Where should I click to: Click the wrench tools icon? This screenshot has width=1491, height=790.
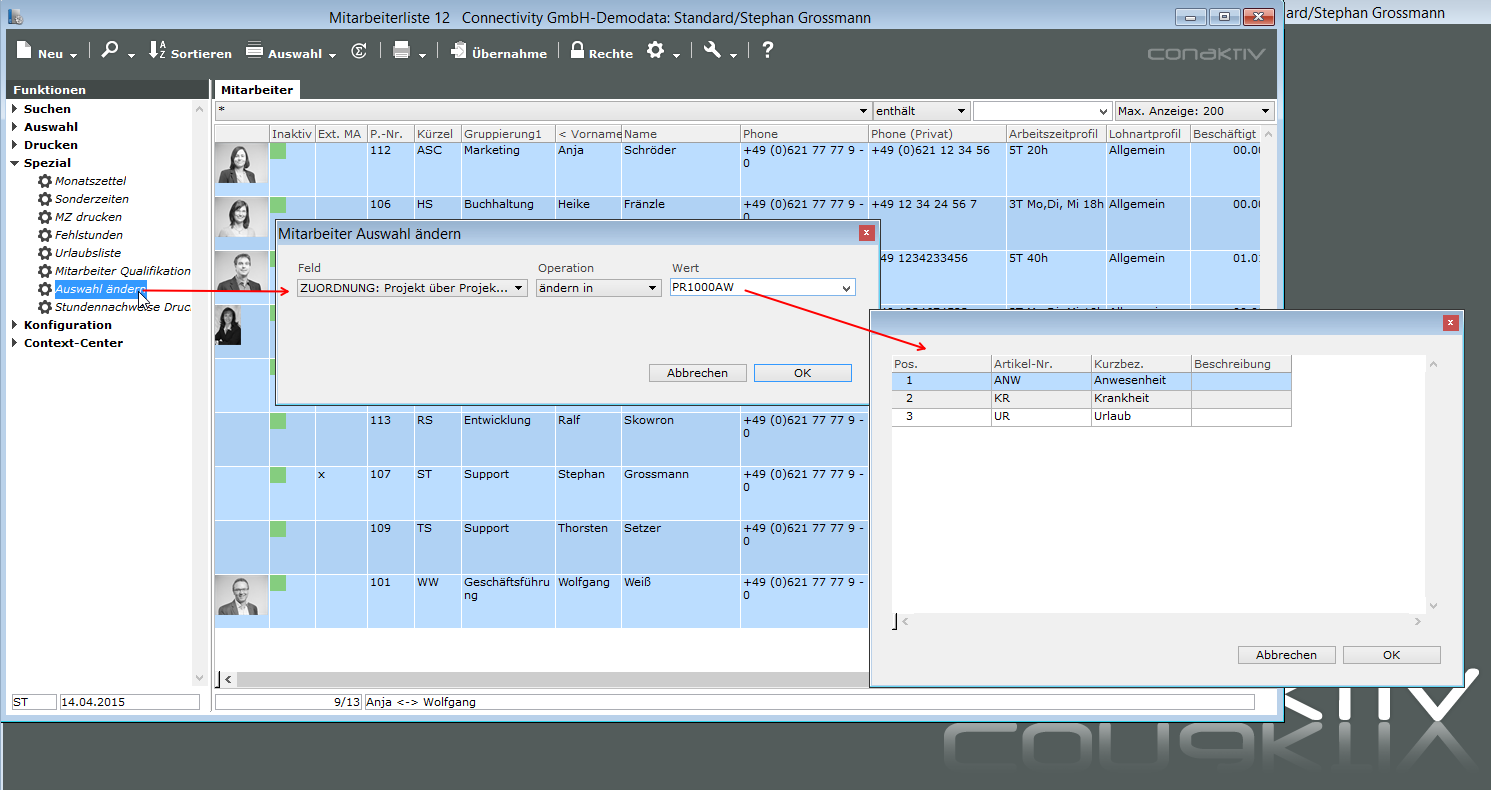pyautogui.click(x=712, y=51)
